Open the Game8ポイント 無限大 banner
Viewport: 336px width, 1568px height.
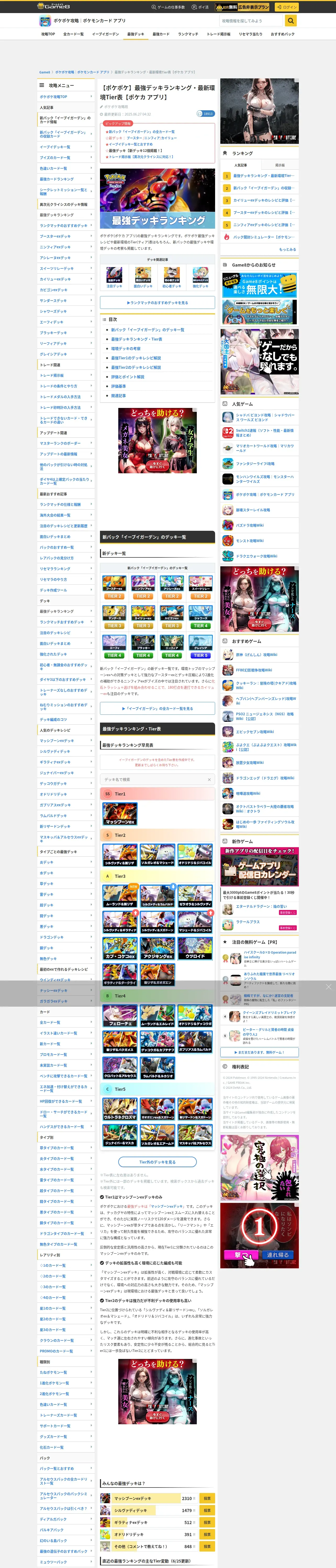point(260,284)
